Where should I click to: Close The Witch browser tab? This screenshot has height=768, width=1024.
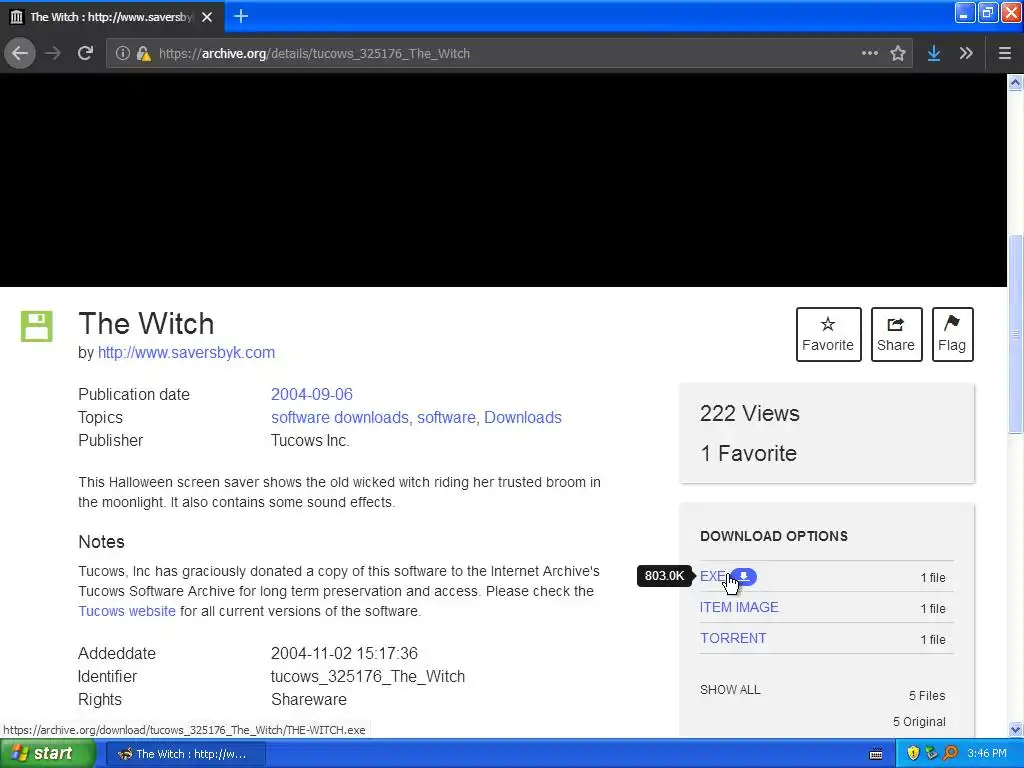[x=207, y=17]
